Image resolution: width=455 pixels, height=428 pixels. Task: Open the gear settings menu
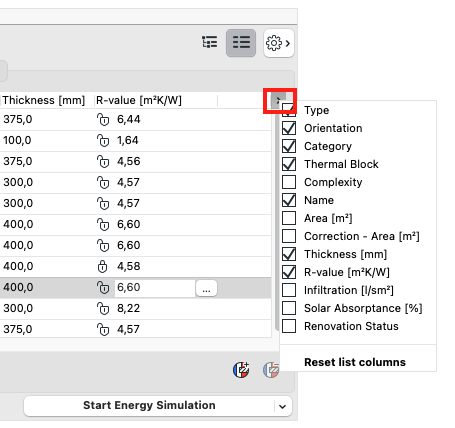pos(279,43)
